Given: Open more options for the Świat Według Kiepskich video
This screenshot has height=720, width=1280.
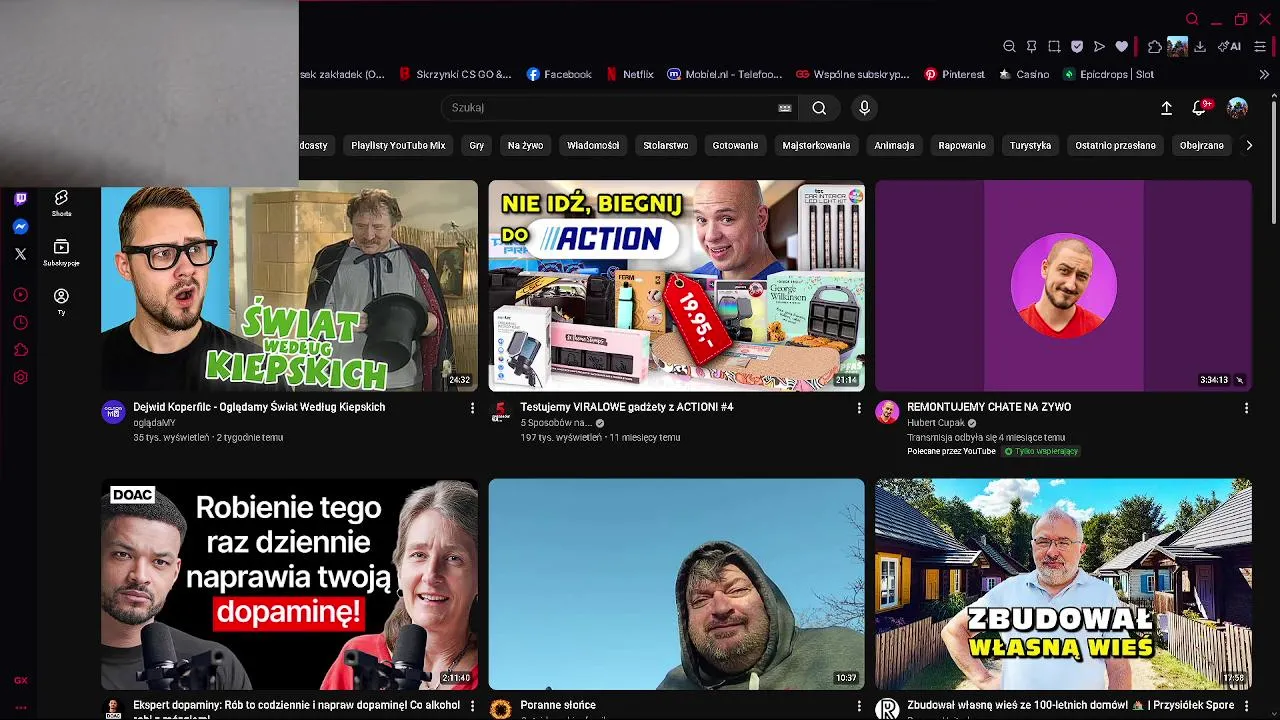Looking at the screenshot, I should 473,408.
